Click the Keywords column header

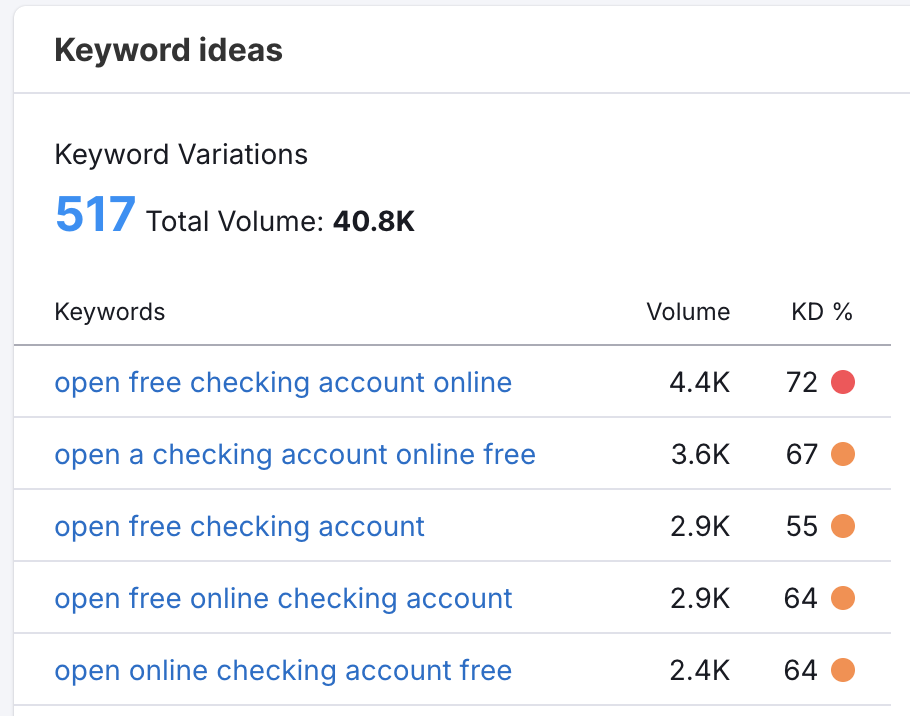point(110,312)
